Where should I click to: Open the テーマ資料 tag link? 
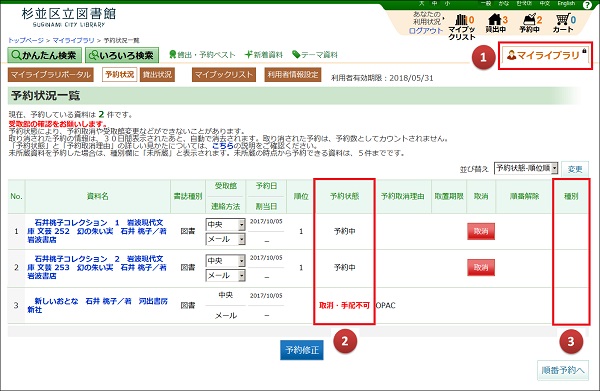315,55
